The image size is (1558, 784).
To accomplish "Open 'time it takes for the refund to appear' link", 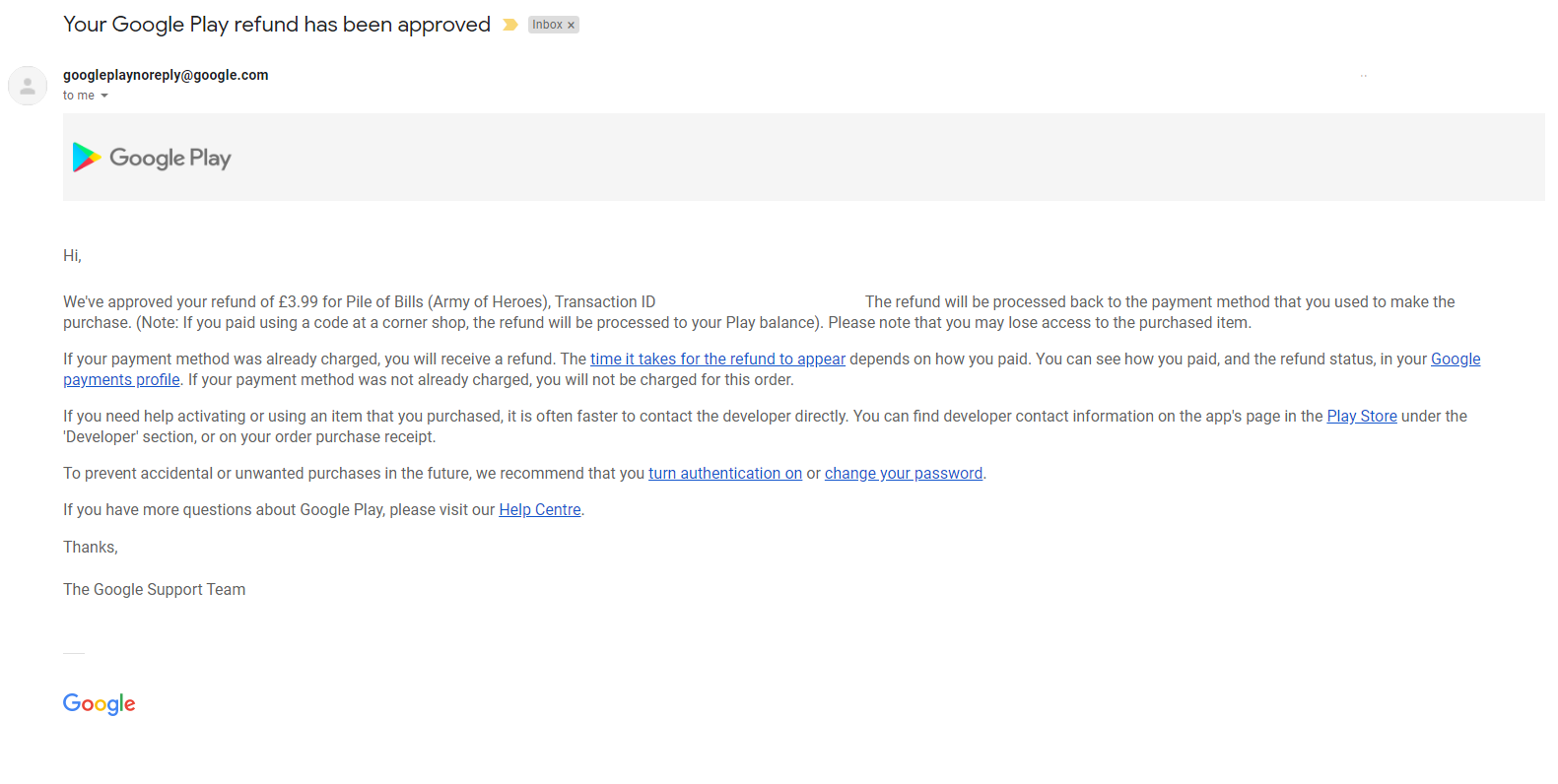I will click(x=717, y=359).
